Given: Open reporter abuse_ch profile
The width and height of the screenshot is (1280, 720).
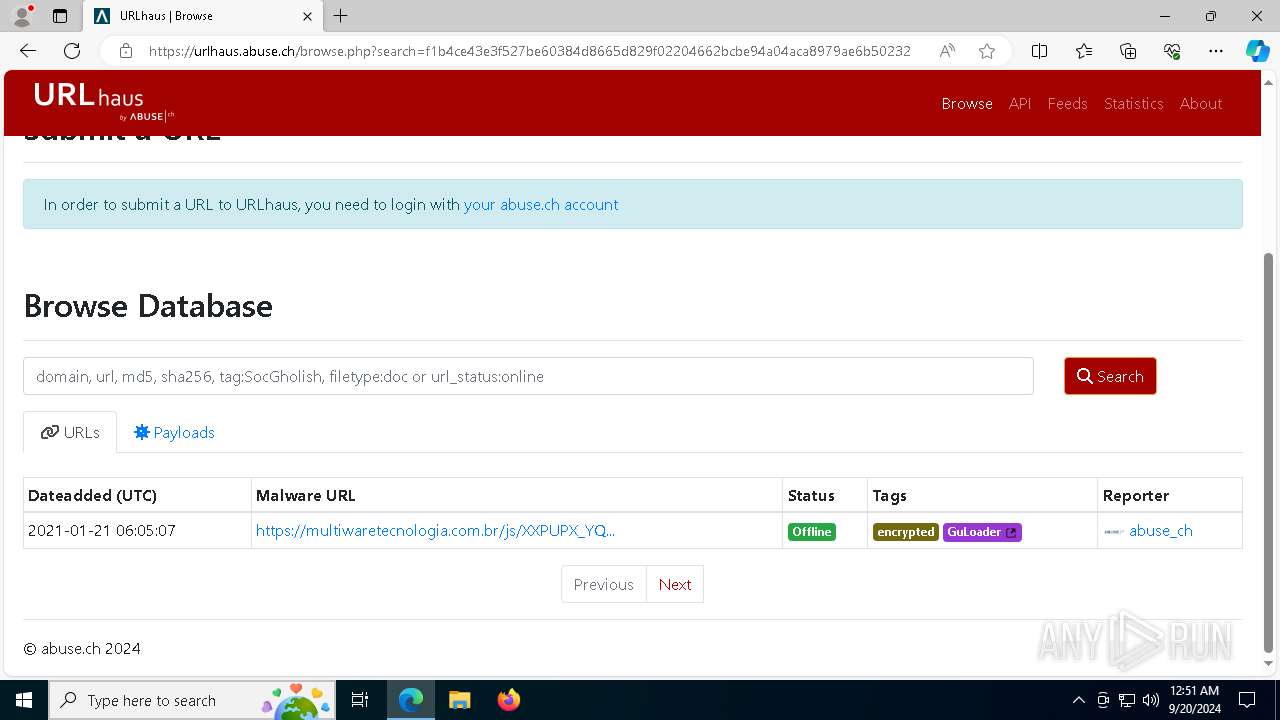Looking at the screenshot, I should [1160, 531].
